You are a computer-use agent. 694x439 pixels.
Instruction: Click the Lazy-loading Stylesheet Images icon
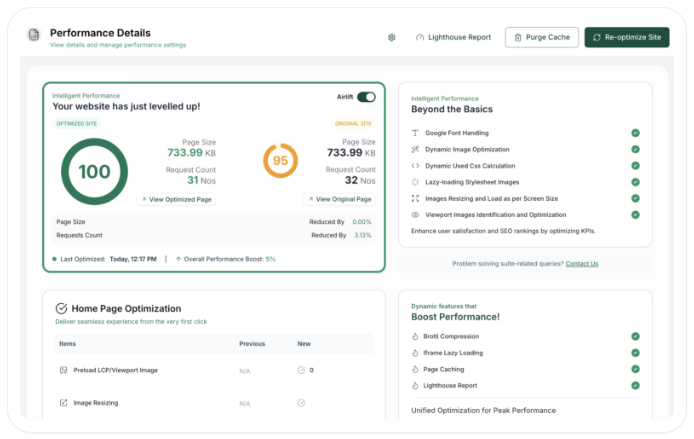415,182
